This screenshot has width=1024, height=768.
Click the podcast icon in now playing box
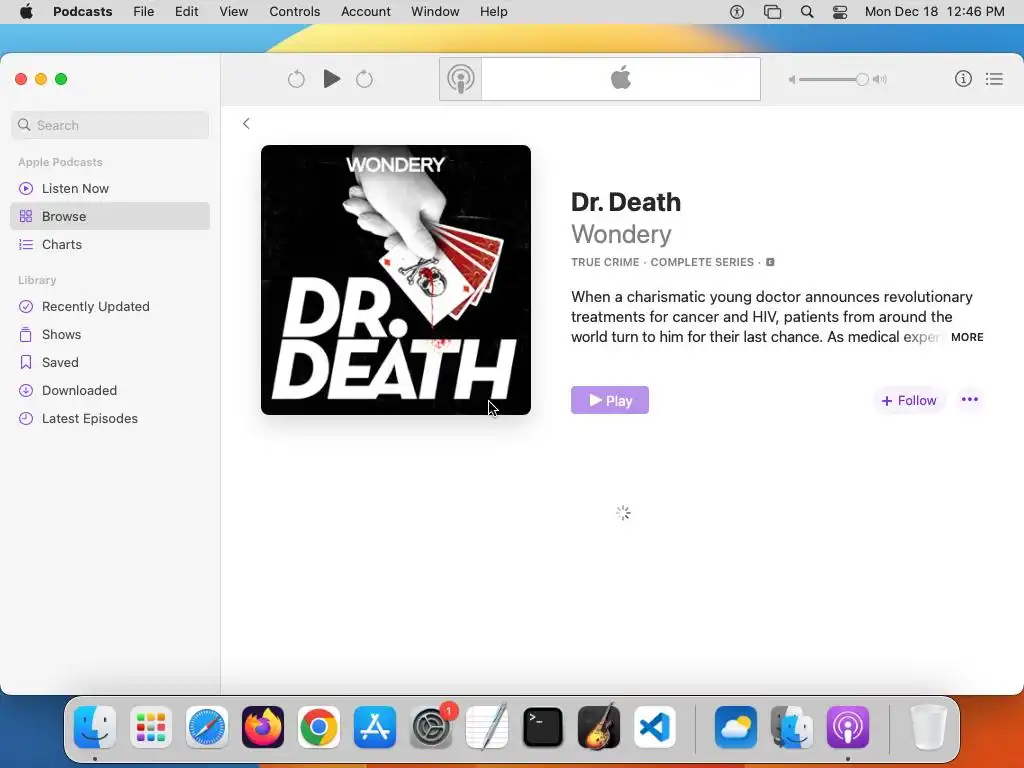460,79
